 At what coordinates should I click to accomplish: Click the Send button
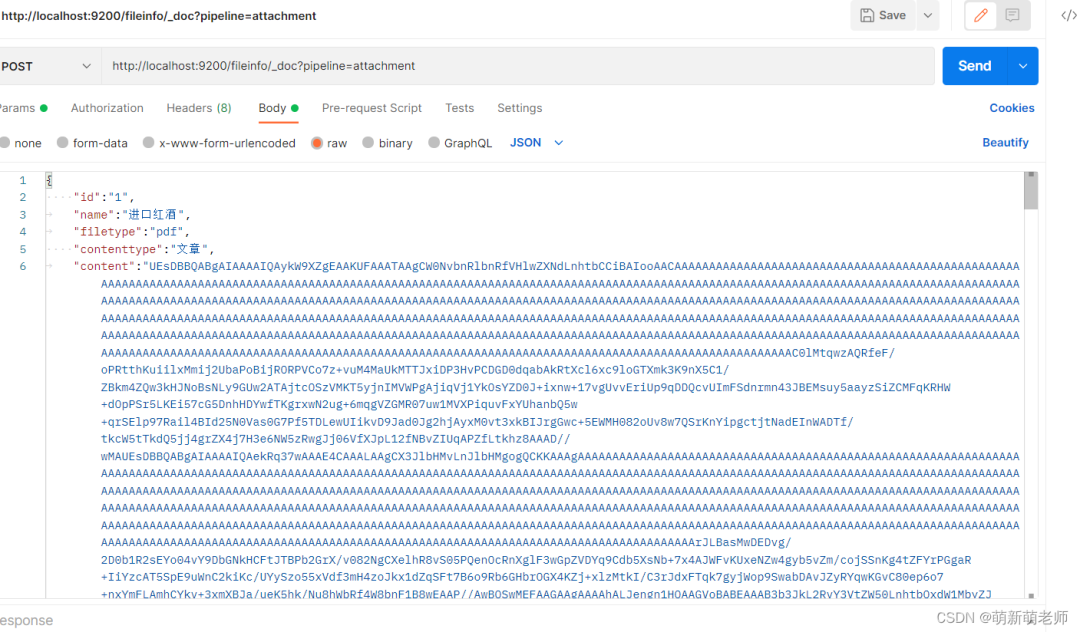coord(973,65)
